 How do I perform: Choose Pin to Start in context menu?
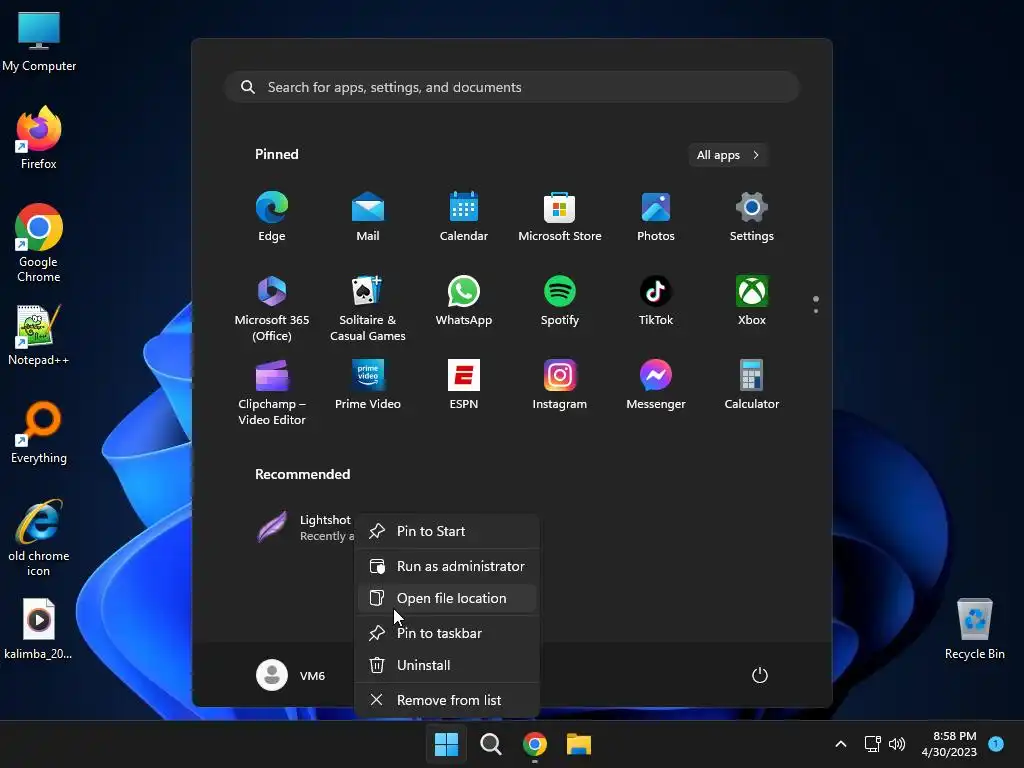coord(447,532)
